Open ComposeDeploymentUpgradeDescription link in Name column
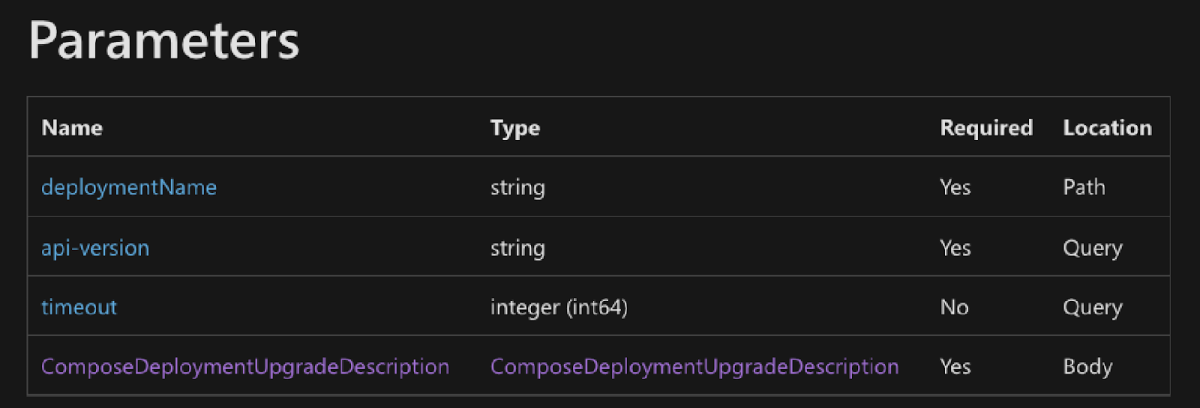1200x408 pixels. click(x=245, y=367)
